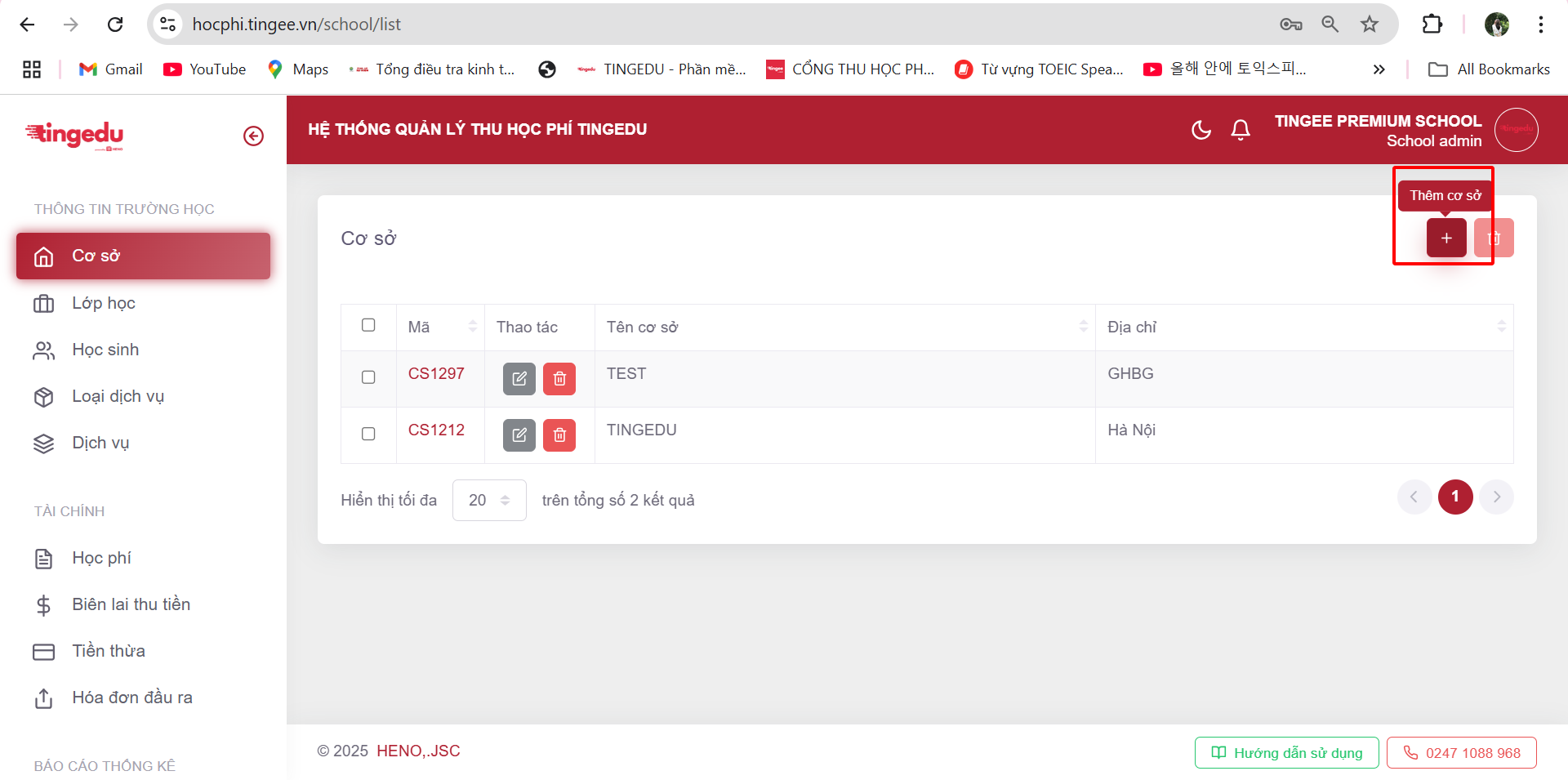Click the school admin profile avatar
This screenshot has width=1568, height=780.
[x=1516, y=130]
